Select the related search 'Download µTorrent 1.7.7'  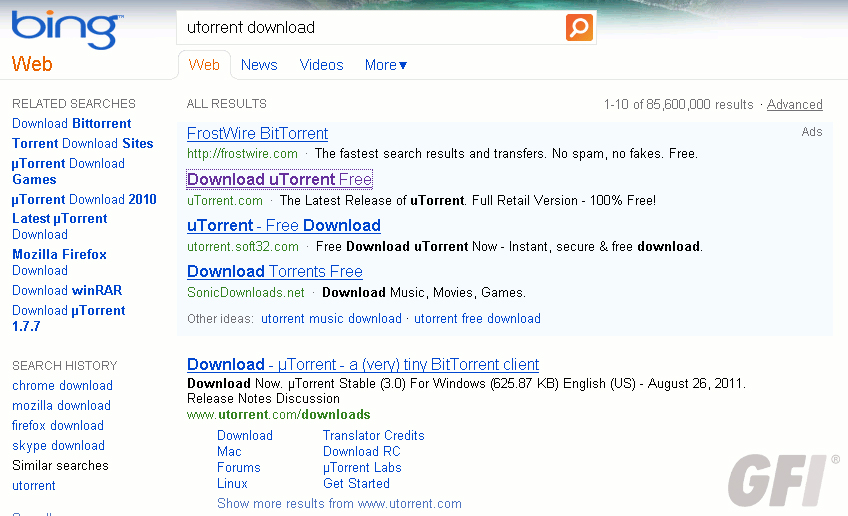69,319
